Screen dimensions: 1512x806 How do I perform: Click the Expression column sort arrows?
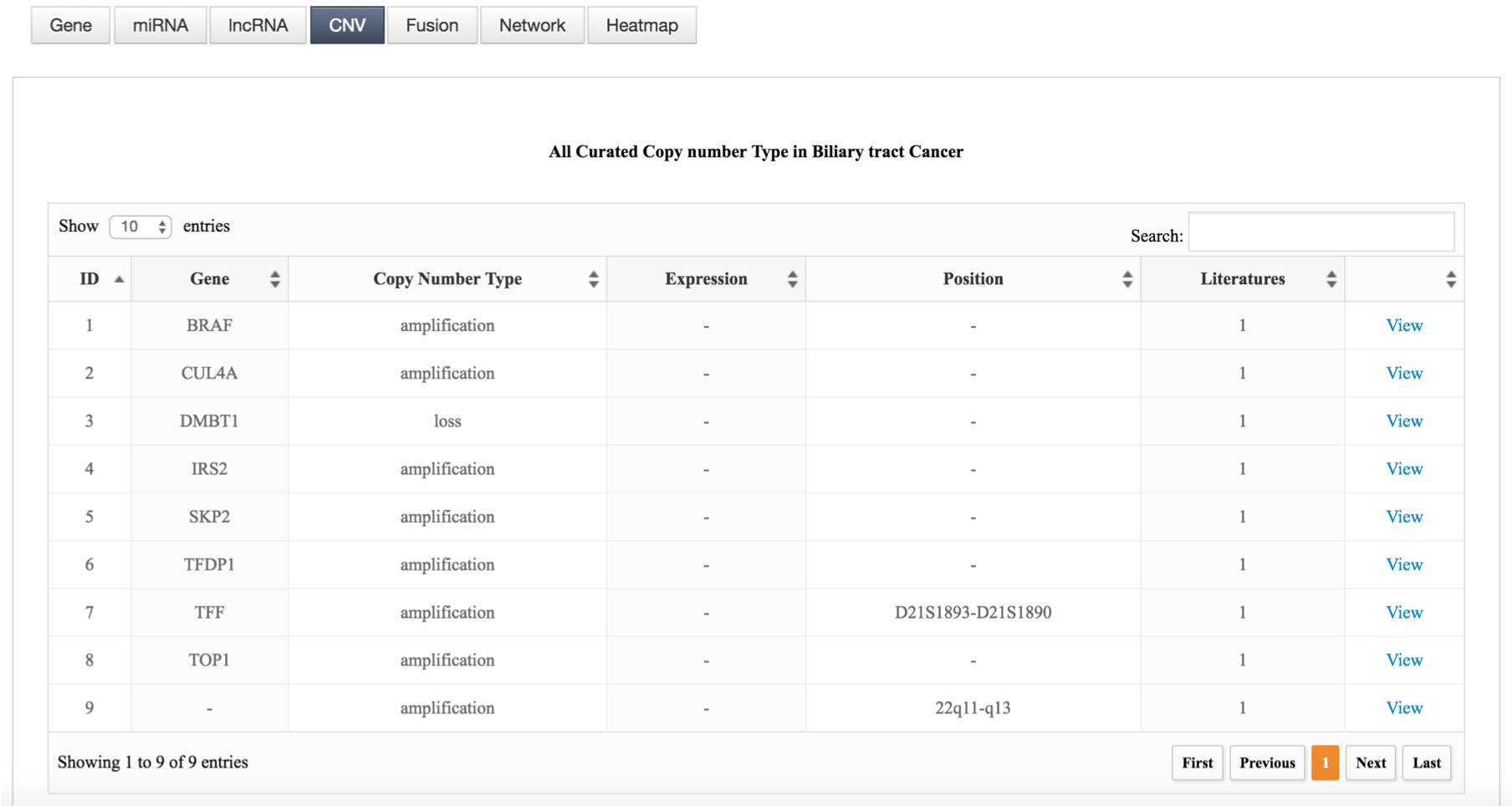click(x=792, y=279)
